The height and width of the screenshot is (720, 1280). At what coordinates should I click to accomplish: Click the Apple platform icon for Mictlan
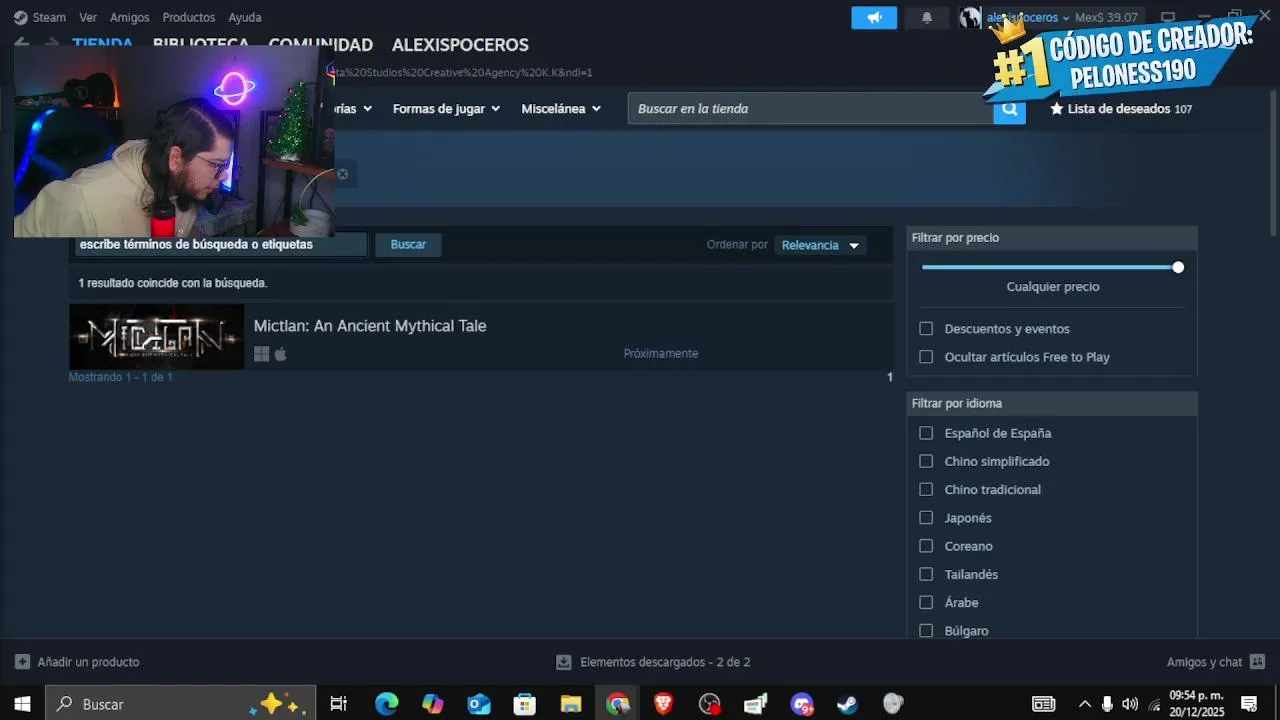281,354
